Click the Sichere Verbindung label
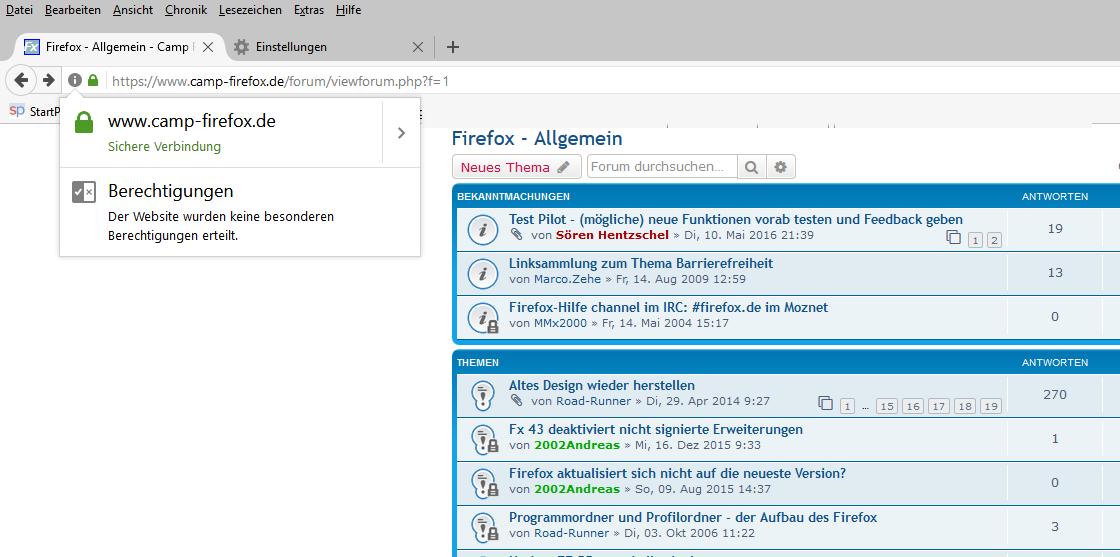 click(x=164, y=147)
